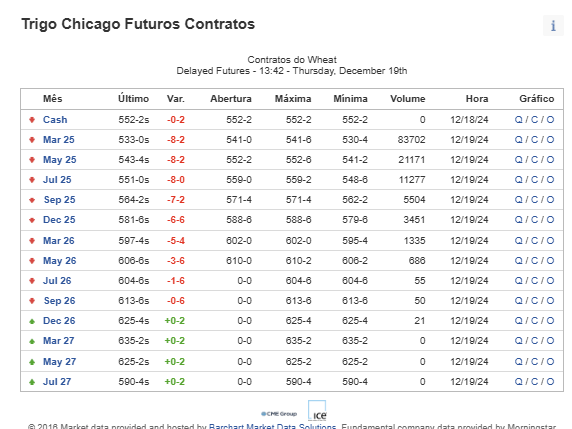
Task: Select the Jul 27 contract
Action: [x=57, y=382]
